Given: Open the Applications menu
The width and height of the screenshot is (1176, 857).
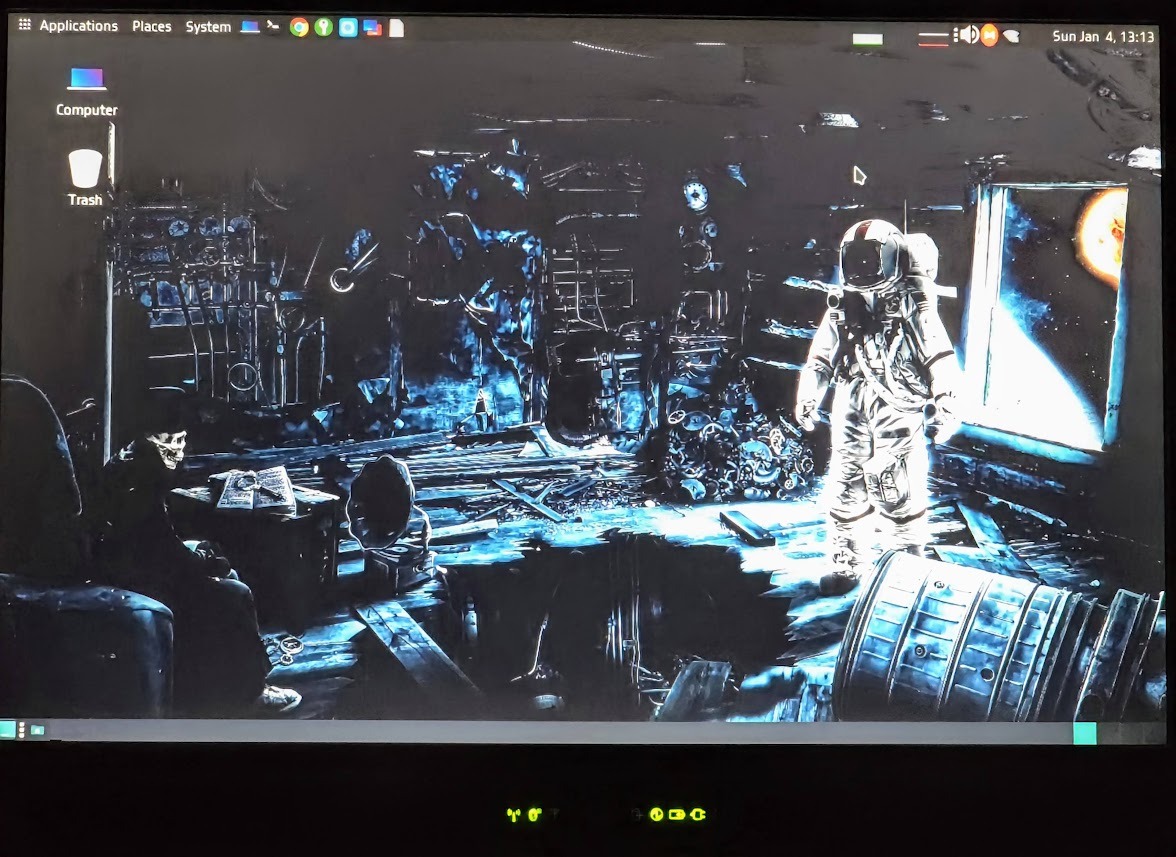Looking at the screenshot, I should 79,25.
